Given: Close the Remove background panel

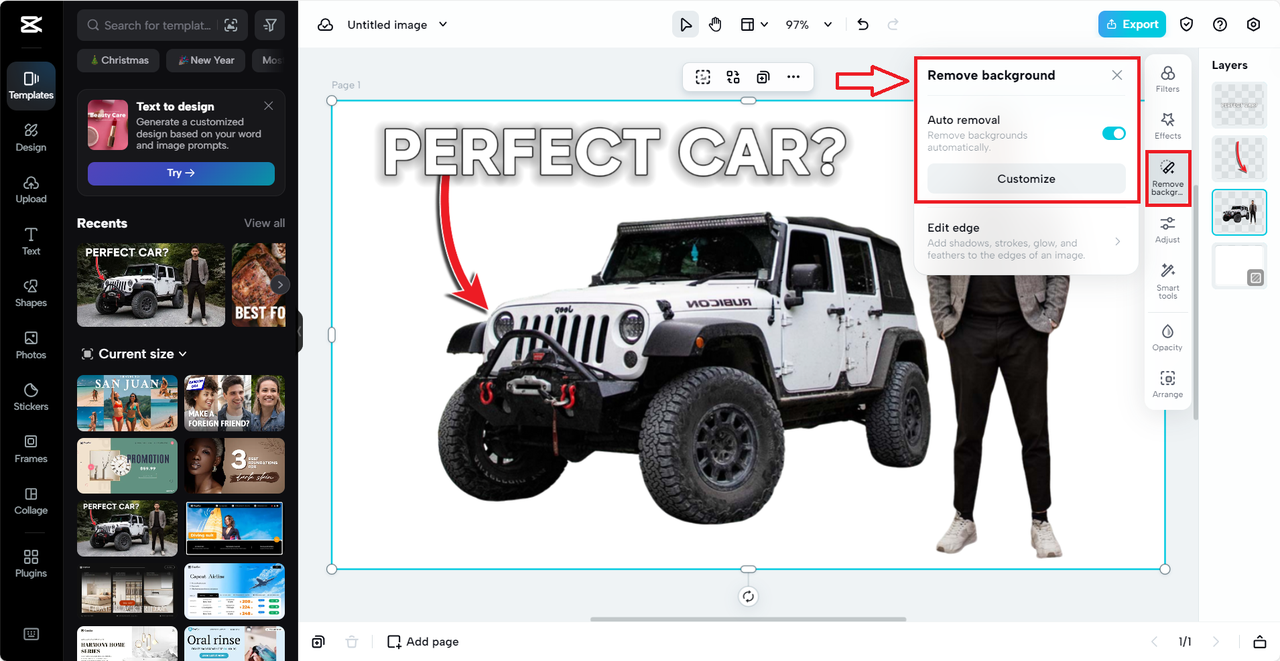Looking at the screenshot, I should pos(1117,75).
